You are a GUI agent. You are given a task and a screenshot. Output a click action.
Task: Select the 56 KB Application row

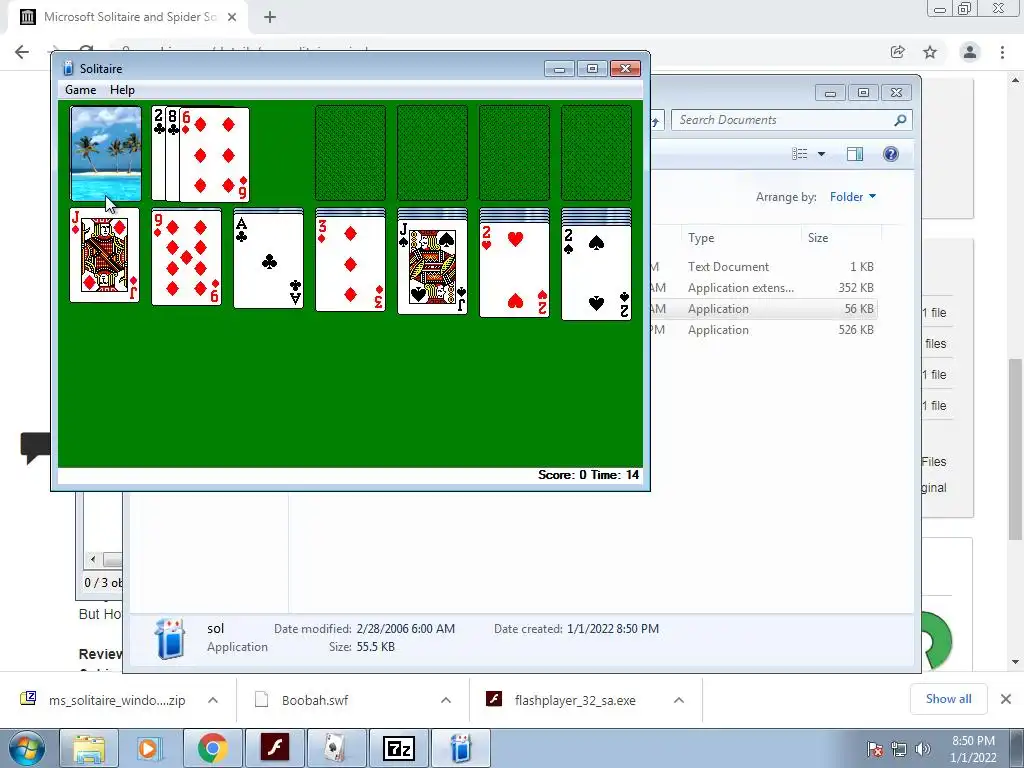click(x=764, y=309)
